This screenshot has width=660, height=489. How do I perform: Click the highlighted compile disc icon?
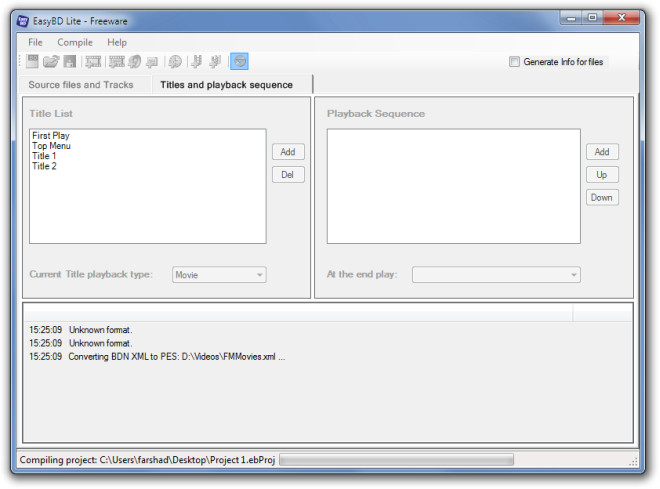[x=240, y=61]
